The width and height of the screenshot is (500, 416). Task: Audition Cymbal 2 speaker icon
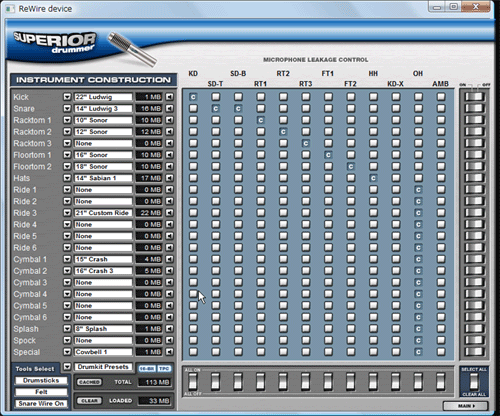coord(170,271)
